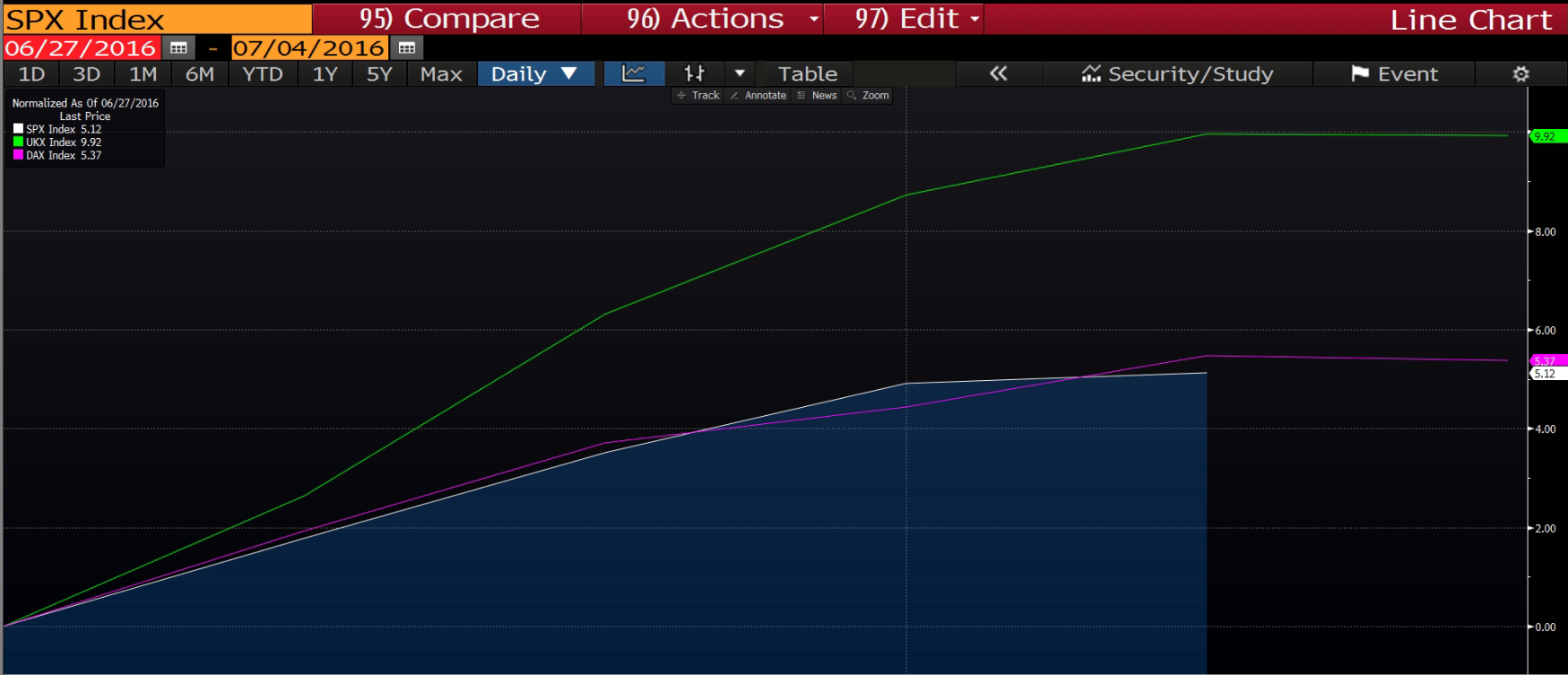Screen dimensions: 1568x675
Task: Open chart type options arrow
Action: click(x=740, y=74)
